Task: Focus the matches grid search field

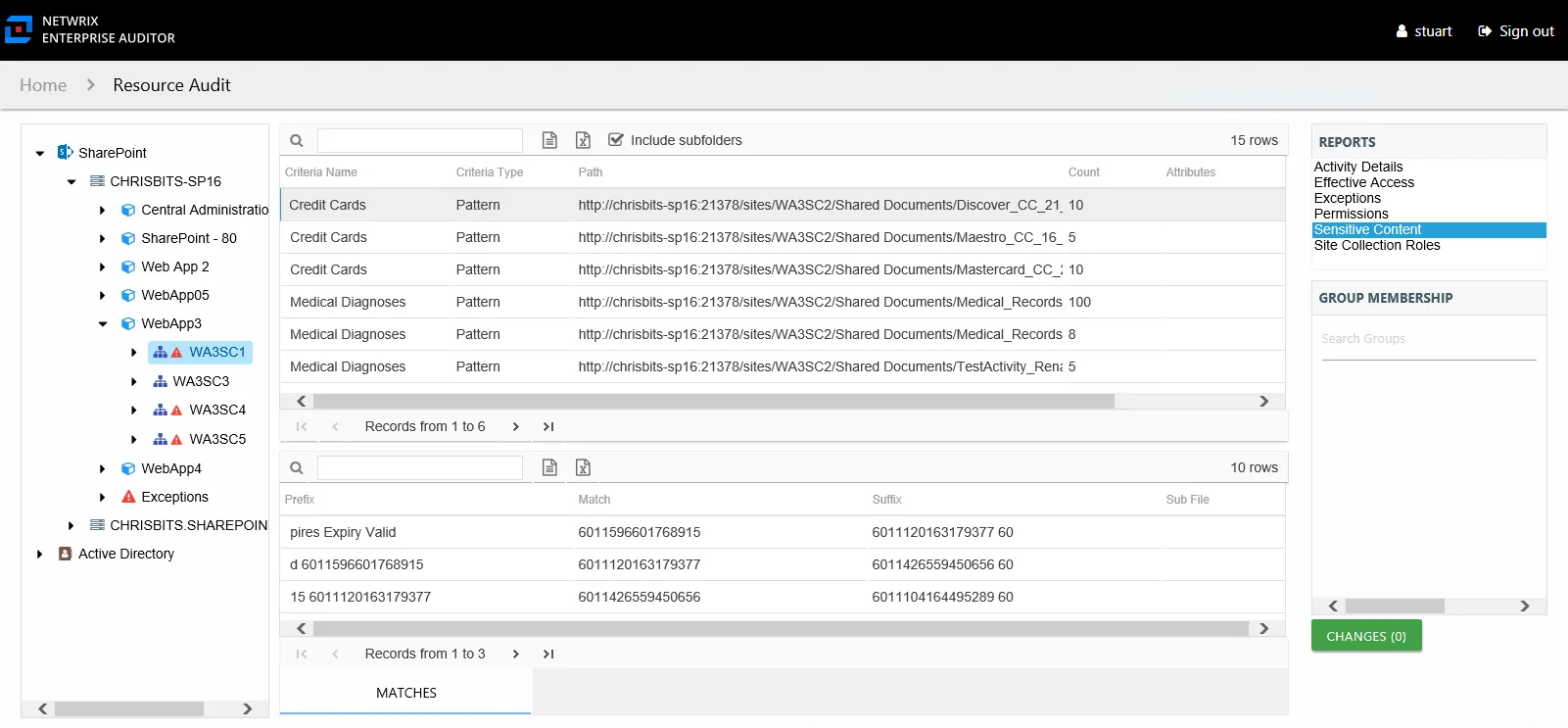Action: click(419, 467)
